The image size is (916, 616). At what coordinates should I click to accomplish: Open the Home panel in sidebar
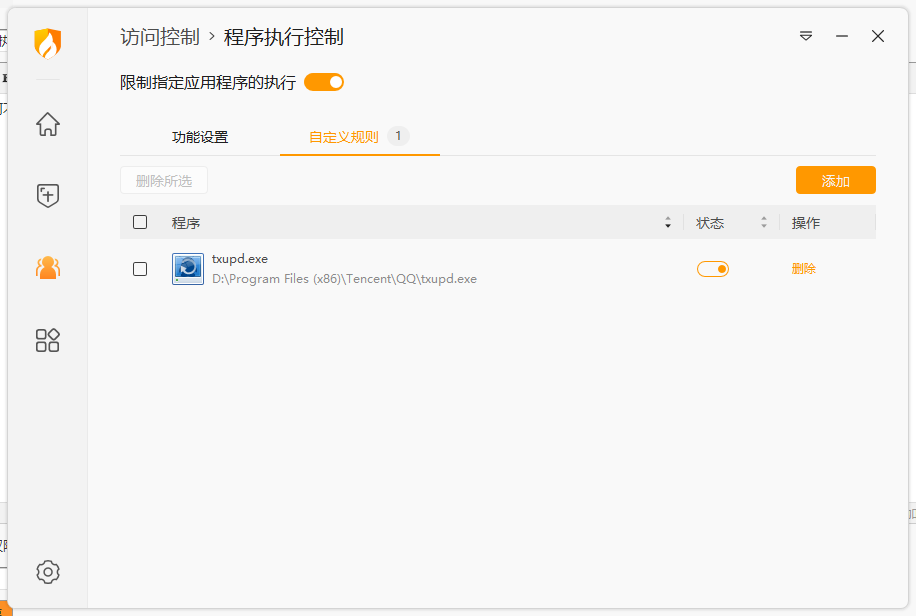(47, 124)
